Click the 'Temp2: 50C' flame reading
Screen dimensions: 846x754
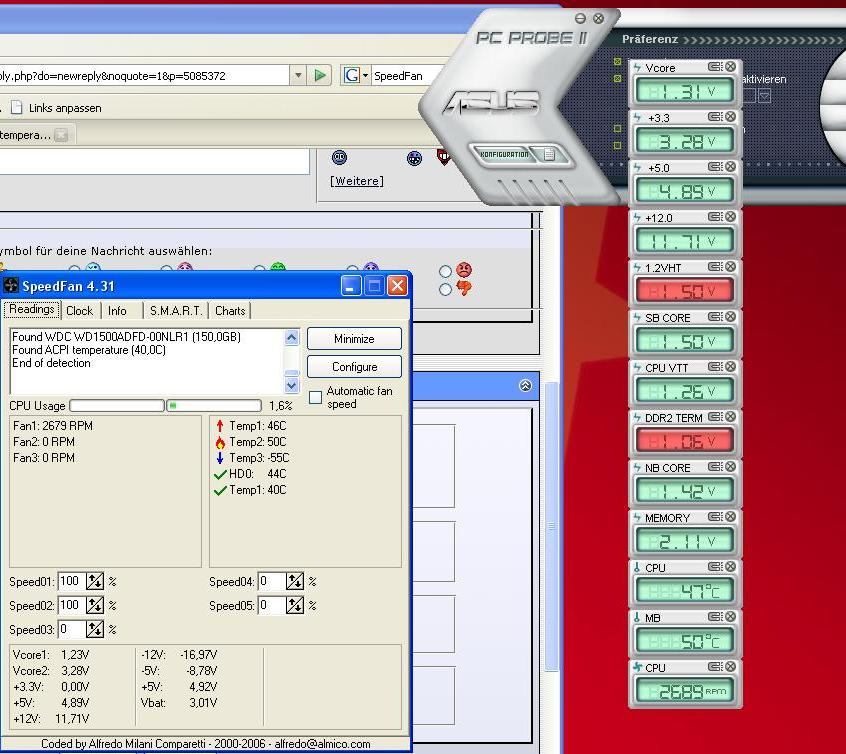(x=250, y=442)
